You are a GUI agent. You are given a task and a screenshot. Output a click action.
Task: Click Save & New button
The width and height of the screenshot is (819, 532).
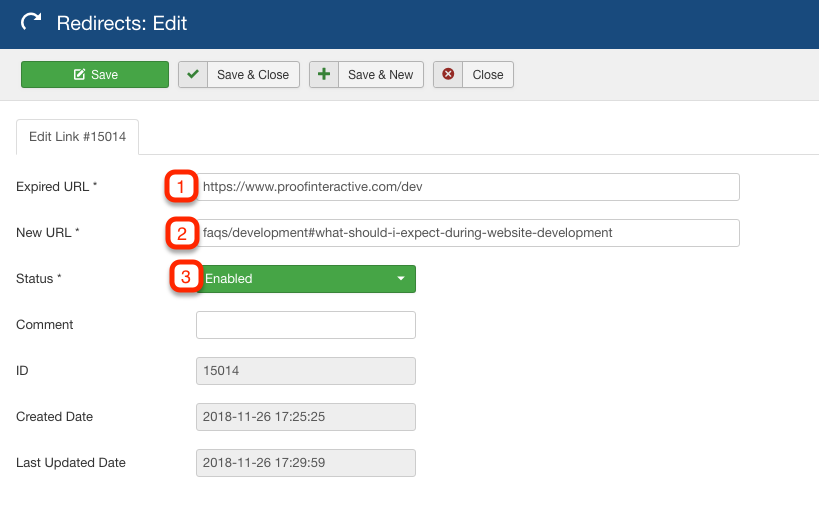coord(366,75)
